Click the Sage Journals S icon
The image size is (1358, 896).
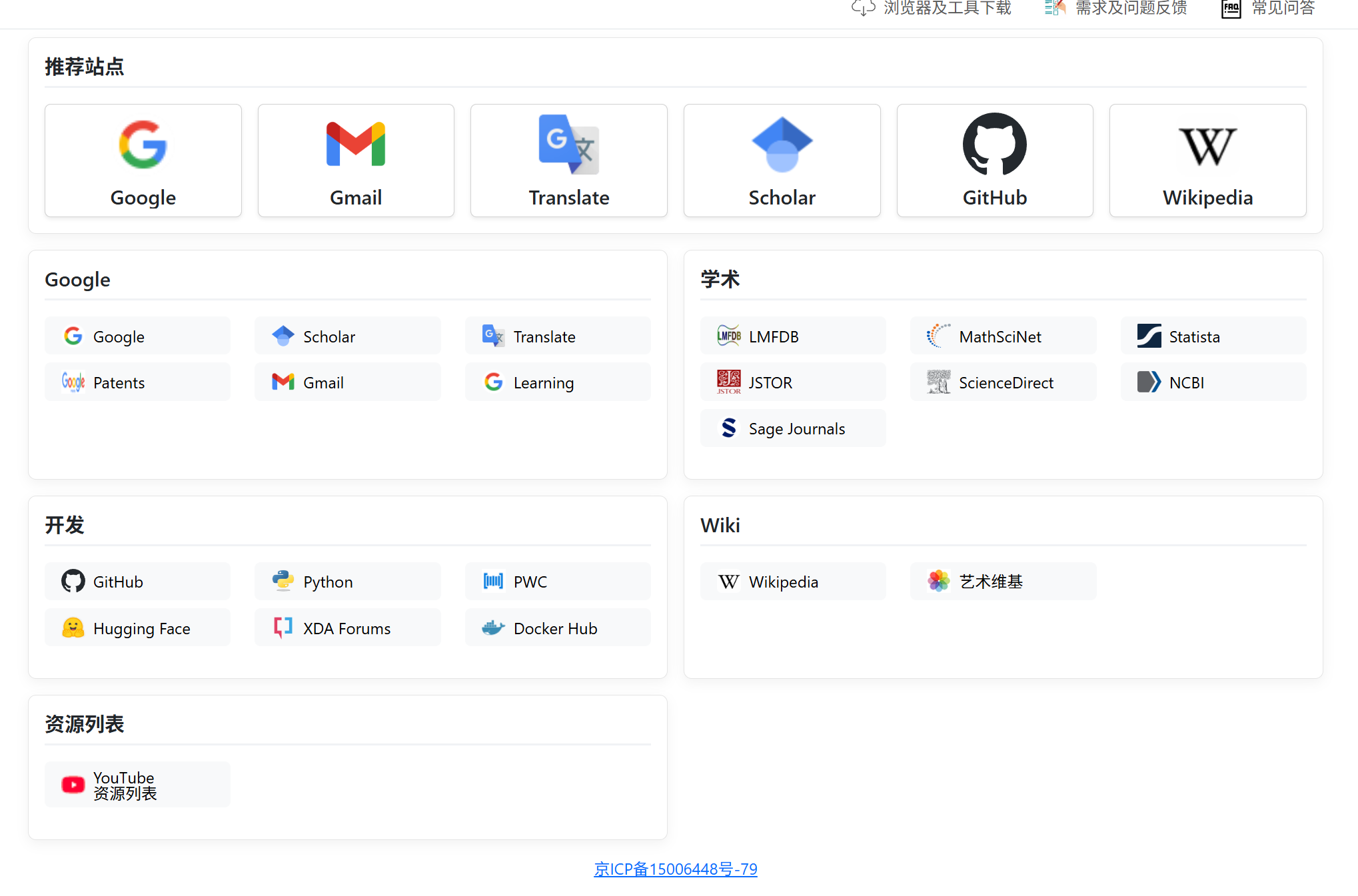(x=729, y=428)
